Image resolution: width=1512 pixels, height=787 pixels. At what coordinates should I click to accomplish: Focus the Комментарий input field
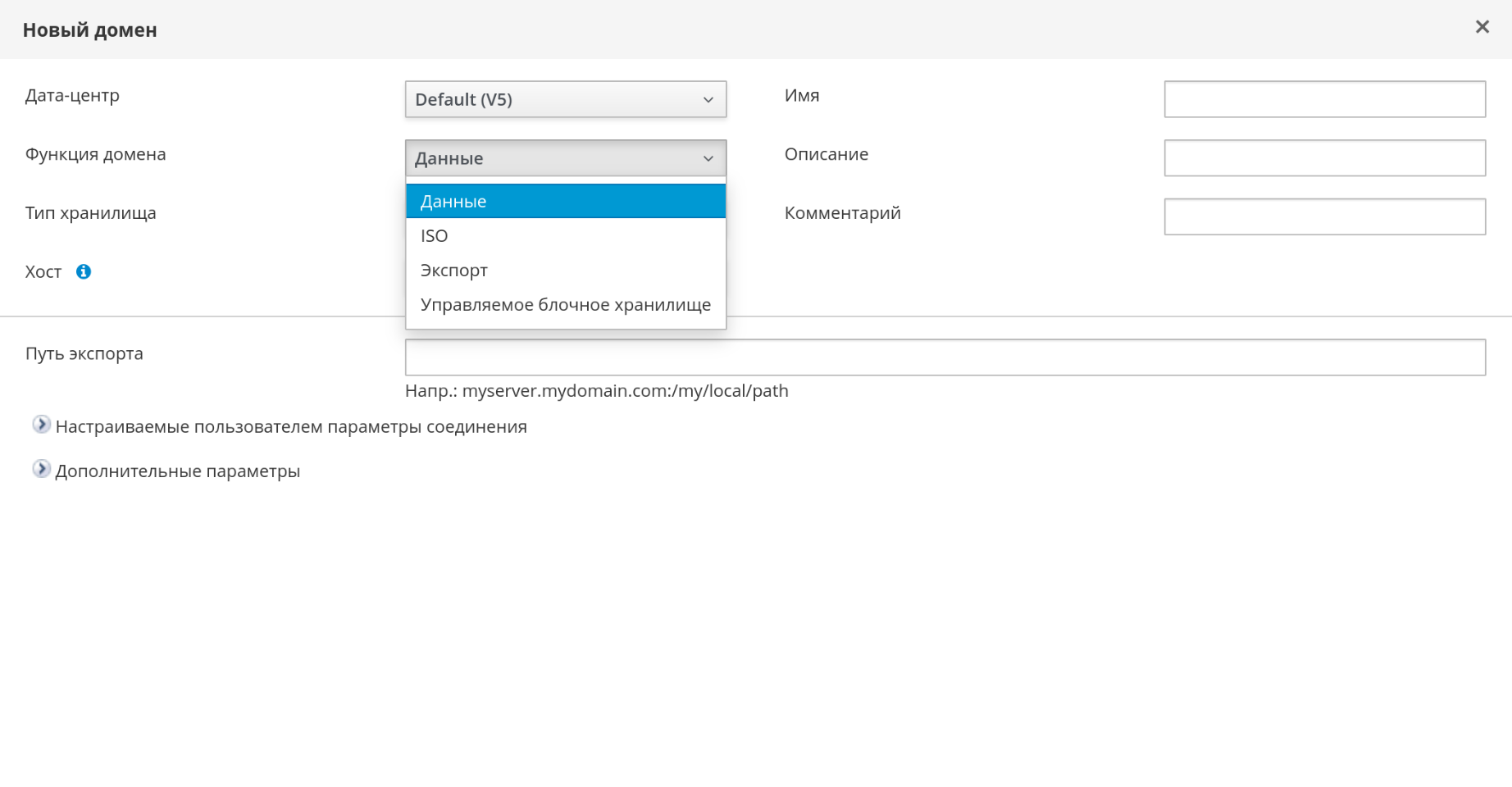tap(1324, 217)
